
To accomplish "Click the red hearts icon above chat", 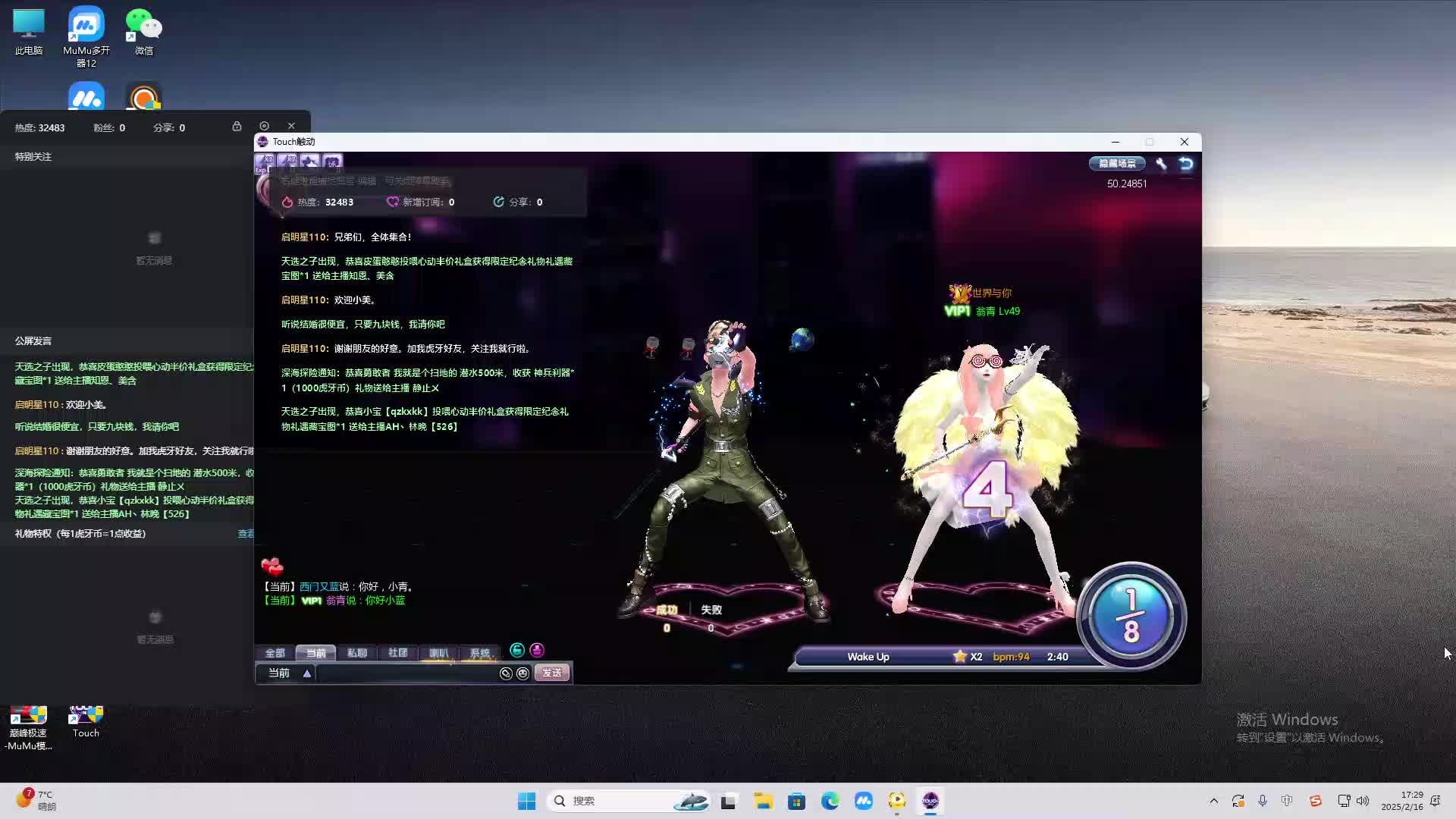I will pyautogui.click(x=271, y=566).
